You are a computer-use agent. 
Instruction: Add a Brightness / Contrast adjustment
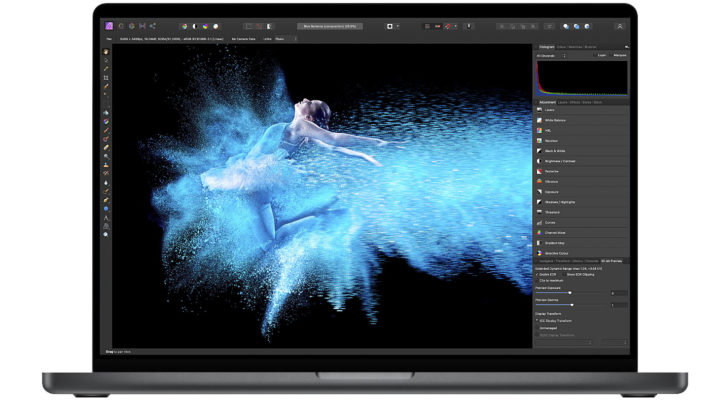tap(582, 161)
